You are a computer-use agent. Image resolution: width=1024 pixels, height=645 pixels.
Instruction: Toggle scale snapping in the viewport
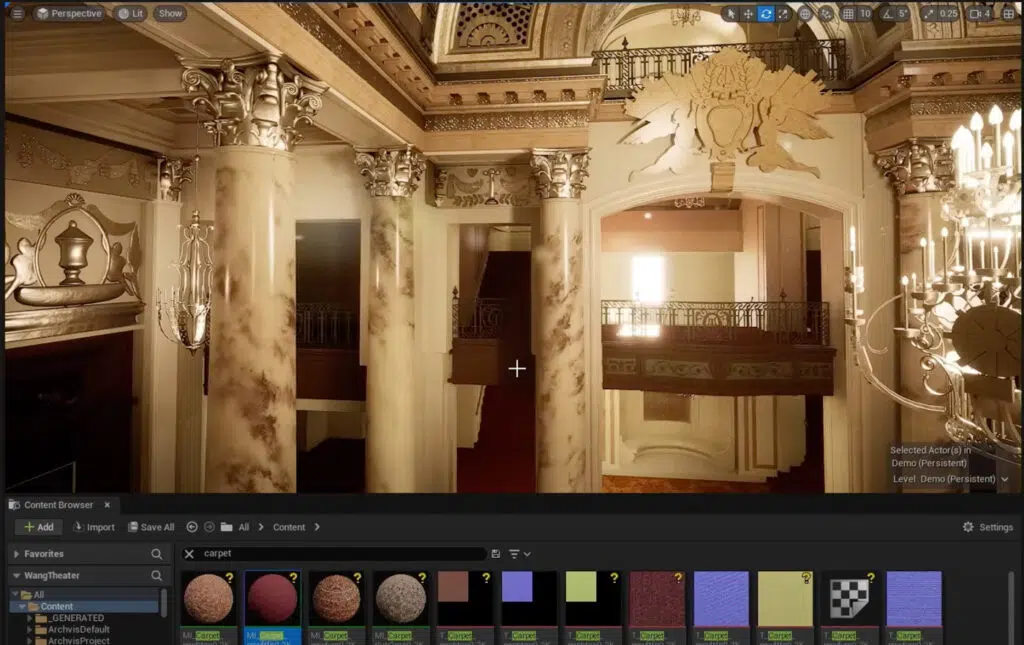pos(928,14)
